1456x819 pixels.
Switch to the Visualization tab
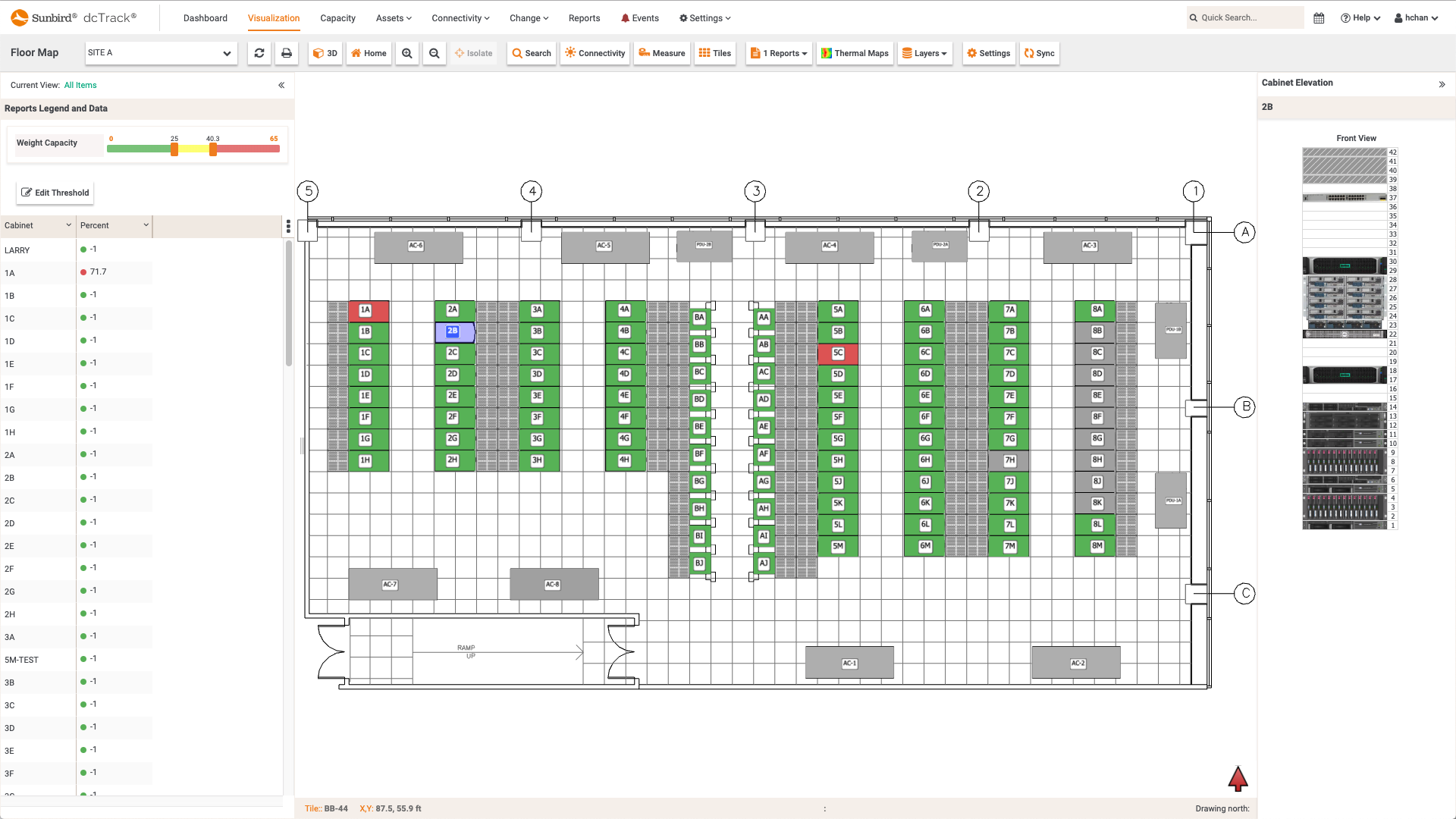pyautogui.click(x=273, y=17)
